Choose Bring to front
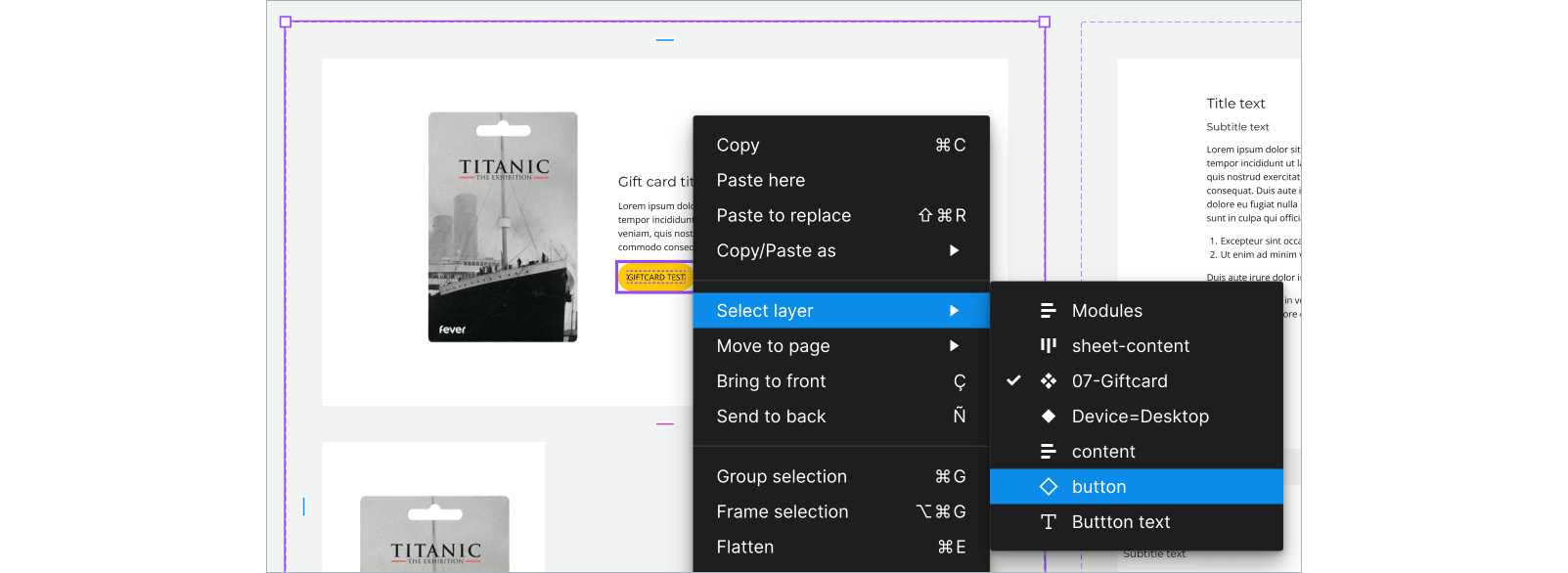Screen dimensions: 1568x573 click(x=841, y=381)
